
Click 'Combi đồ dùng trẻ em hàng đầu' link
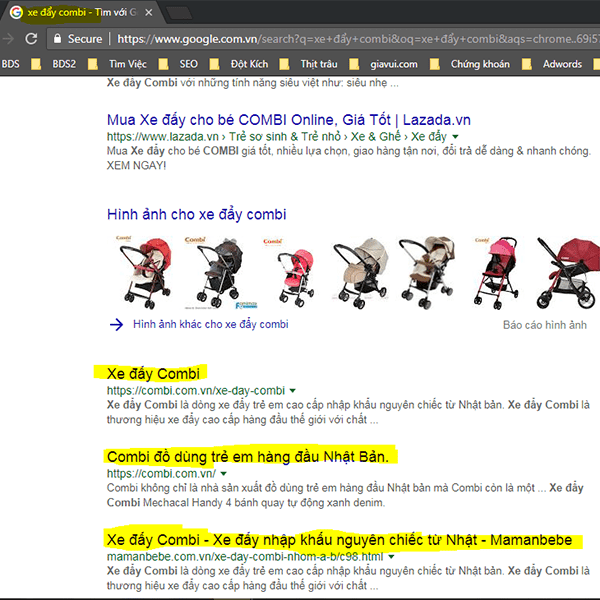252,456
